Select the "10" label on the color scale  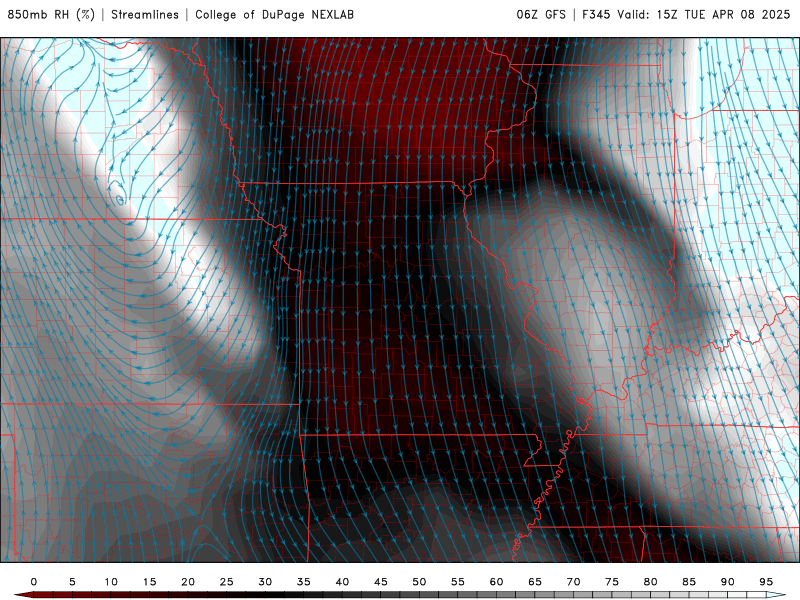[111, 582]
